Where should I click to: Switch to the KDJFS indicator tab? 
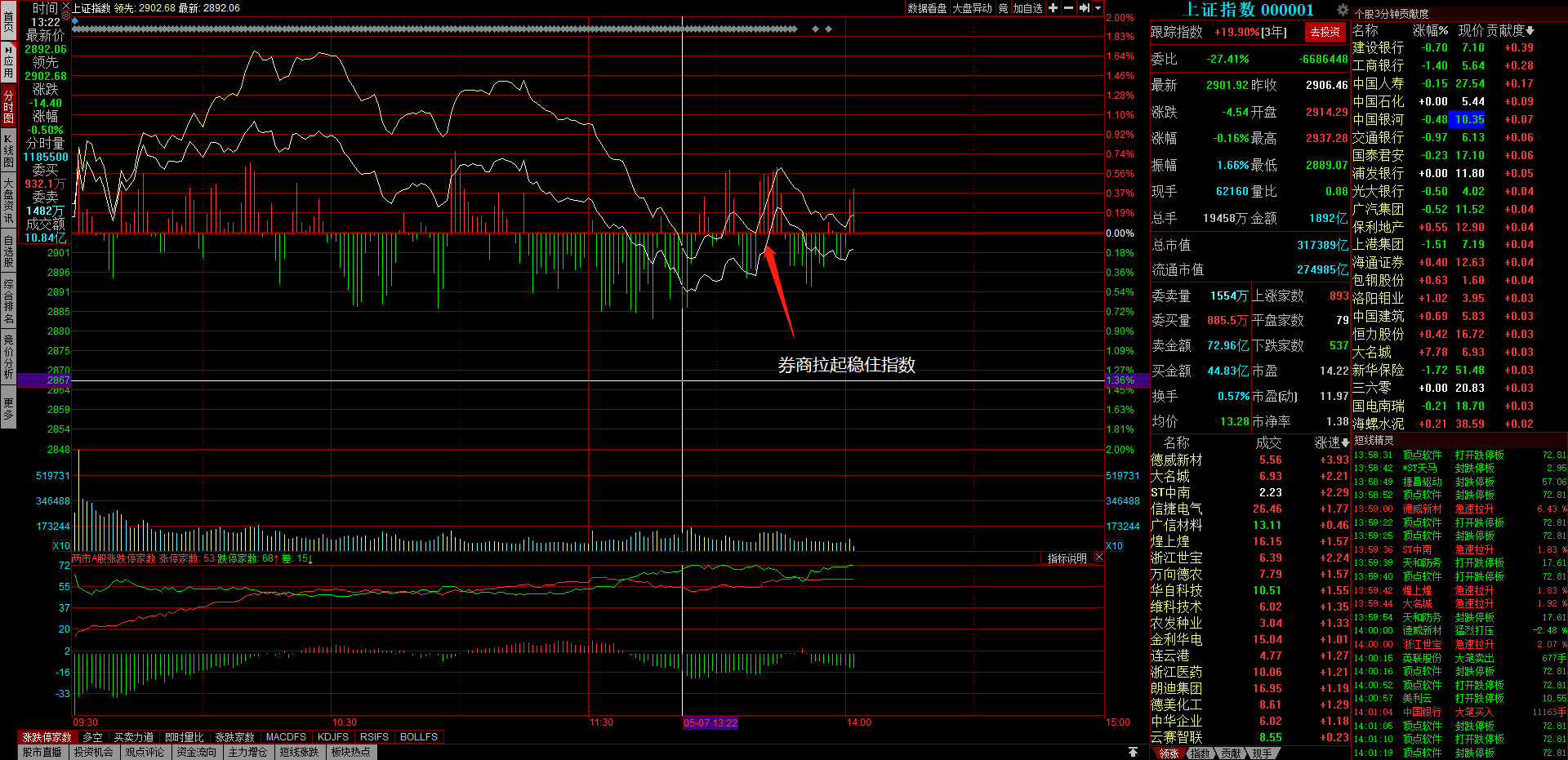point(333,737)
